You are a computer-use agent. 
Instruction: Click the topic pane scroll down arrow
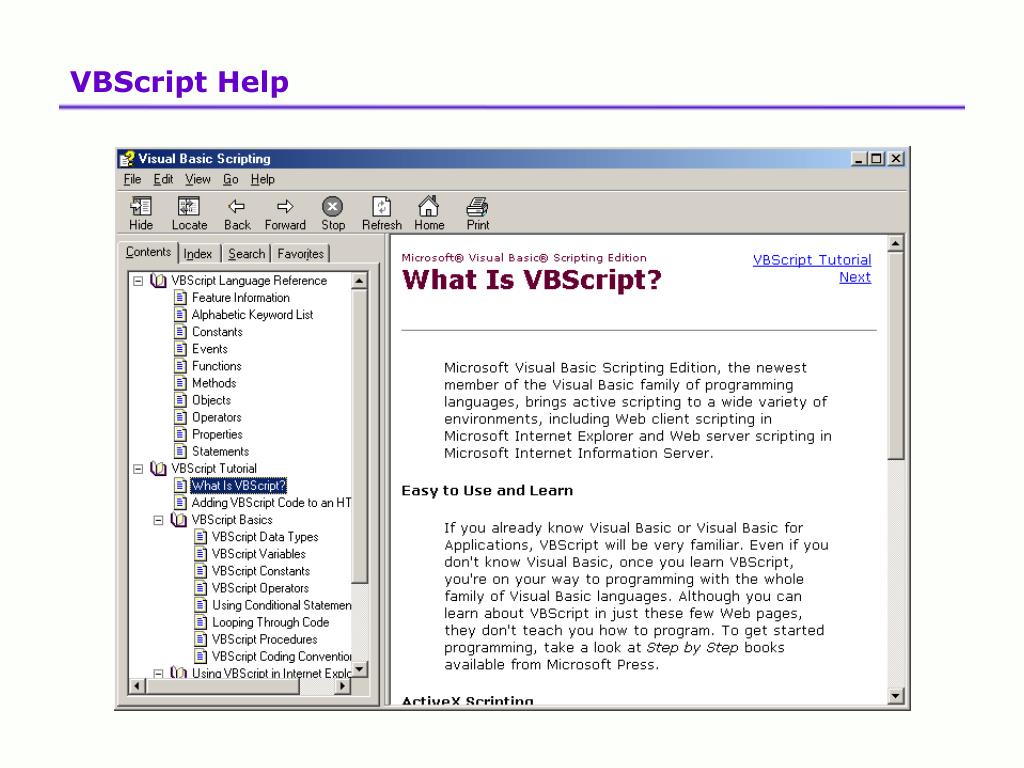(896, 697)
